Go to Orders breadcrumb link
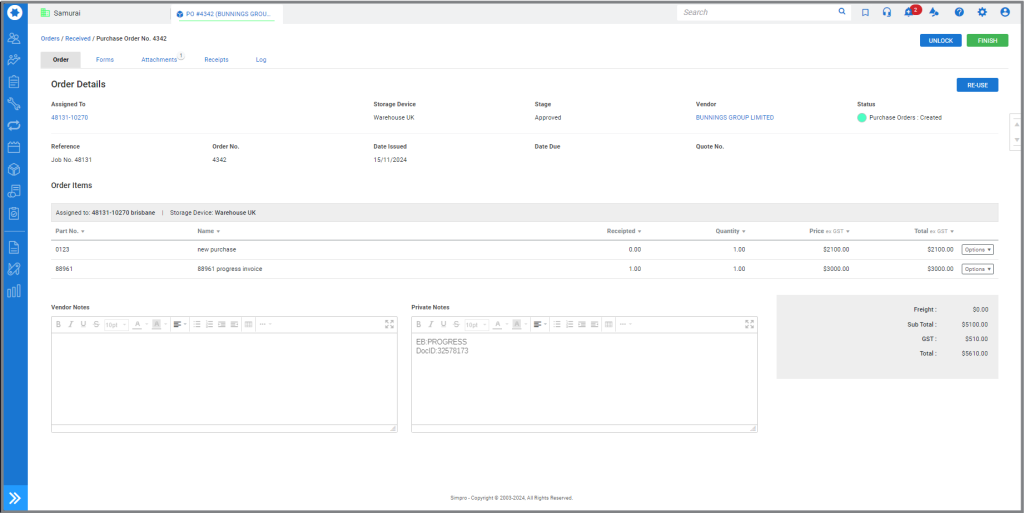Screen dimensions: 1024x513 tap(50, 39)
